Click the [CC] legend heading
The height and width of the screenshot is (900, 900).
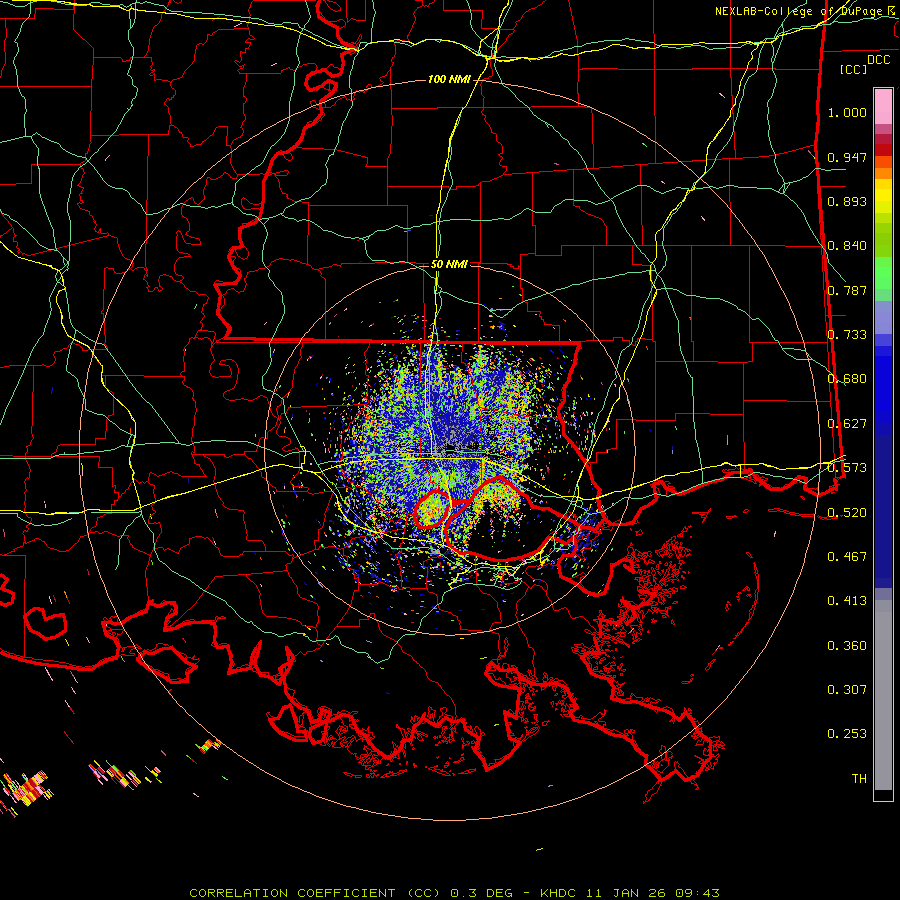(x=854, y=69)
